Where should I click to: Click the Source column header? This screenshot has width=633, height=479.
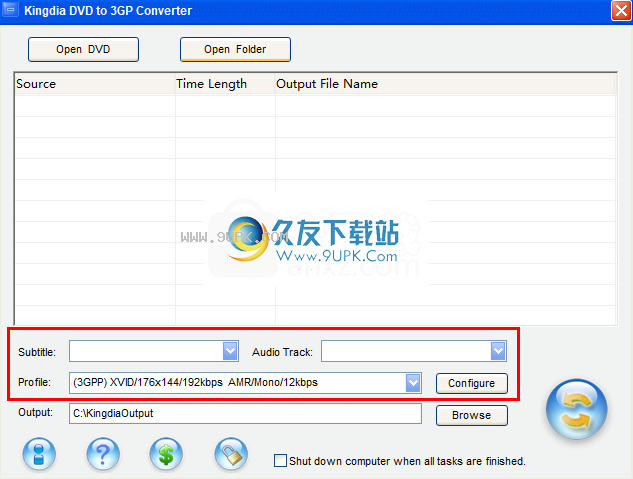pos(95,84)
